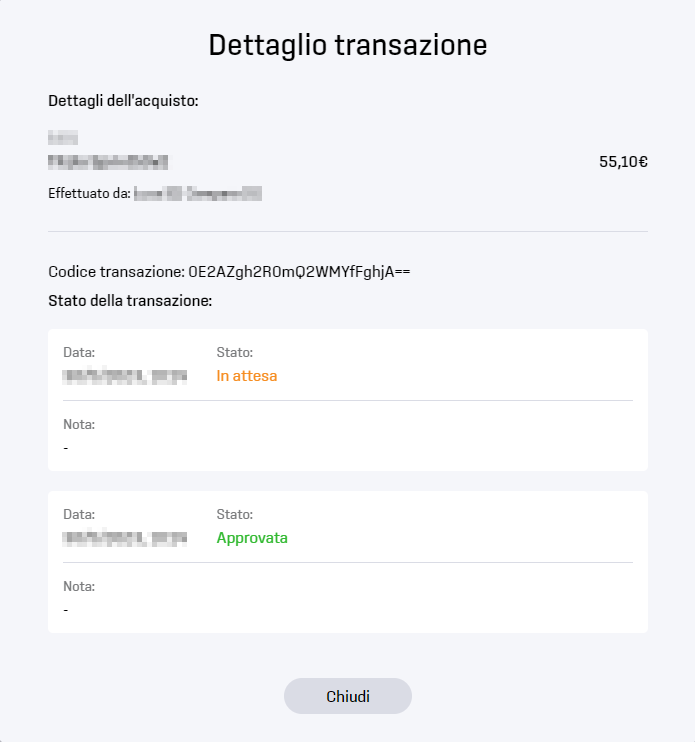Click the "Stato della transazione:" heading
695x742 pixels.
pos(130,301)
